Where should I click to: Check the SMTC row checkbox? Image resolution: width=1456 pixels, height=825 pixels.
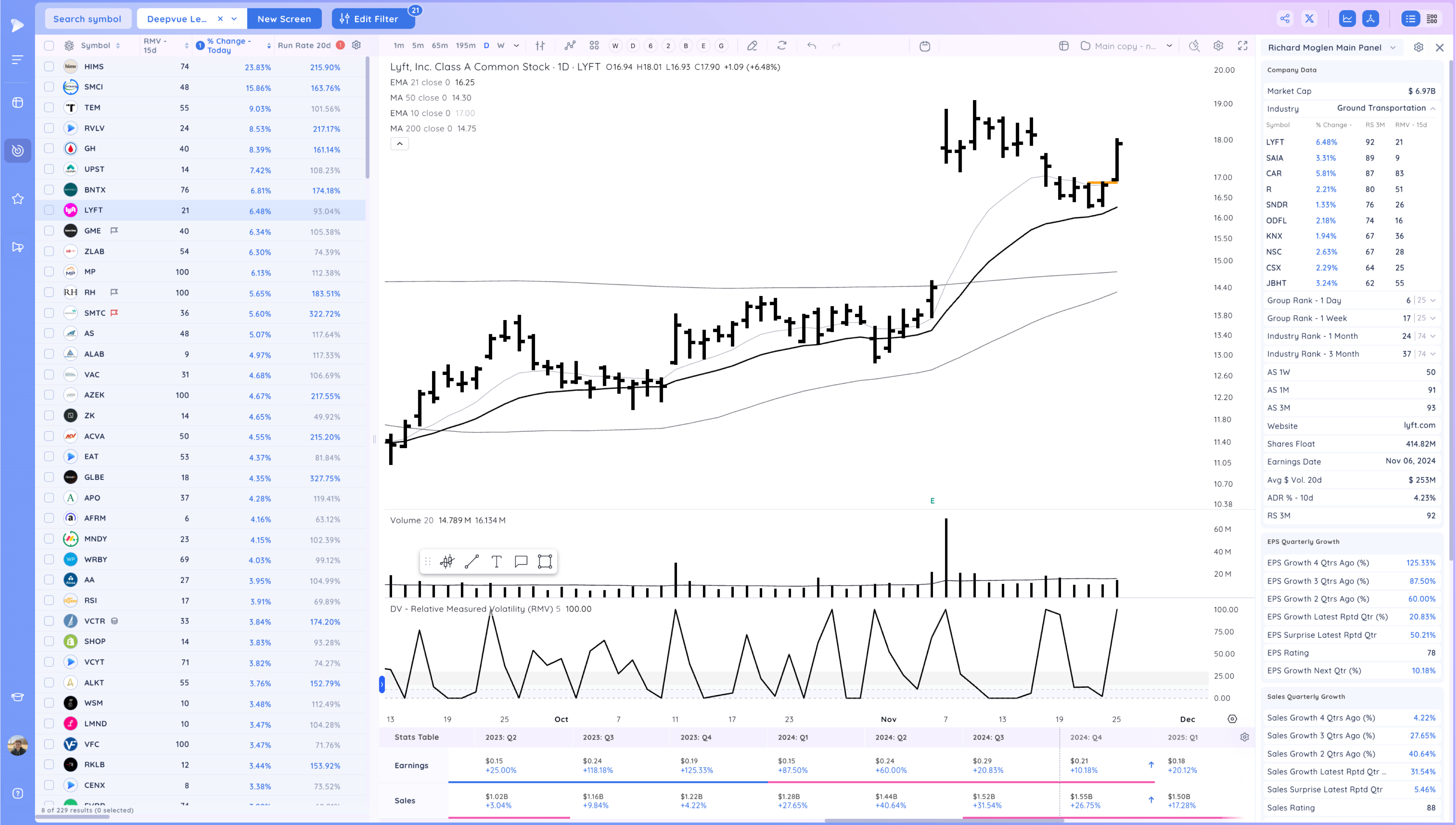click(x=49, y=313)
